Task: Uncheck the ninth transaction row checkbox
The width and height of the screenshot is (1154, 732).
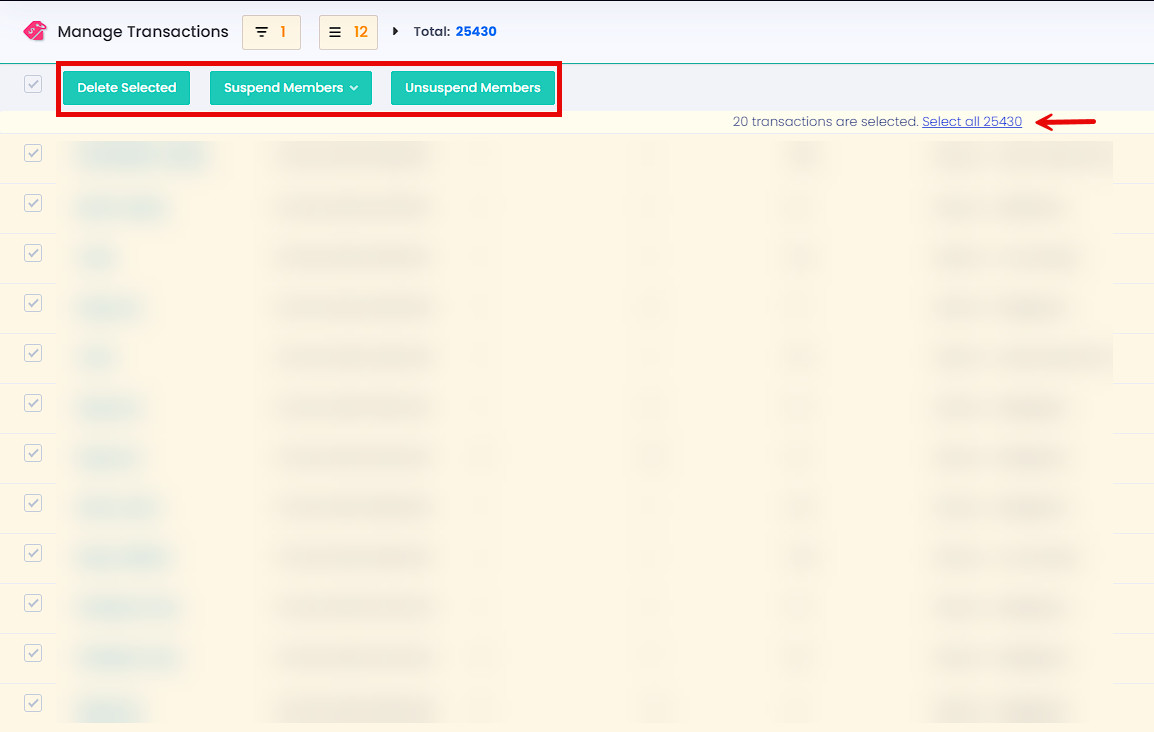Action: 33,553
